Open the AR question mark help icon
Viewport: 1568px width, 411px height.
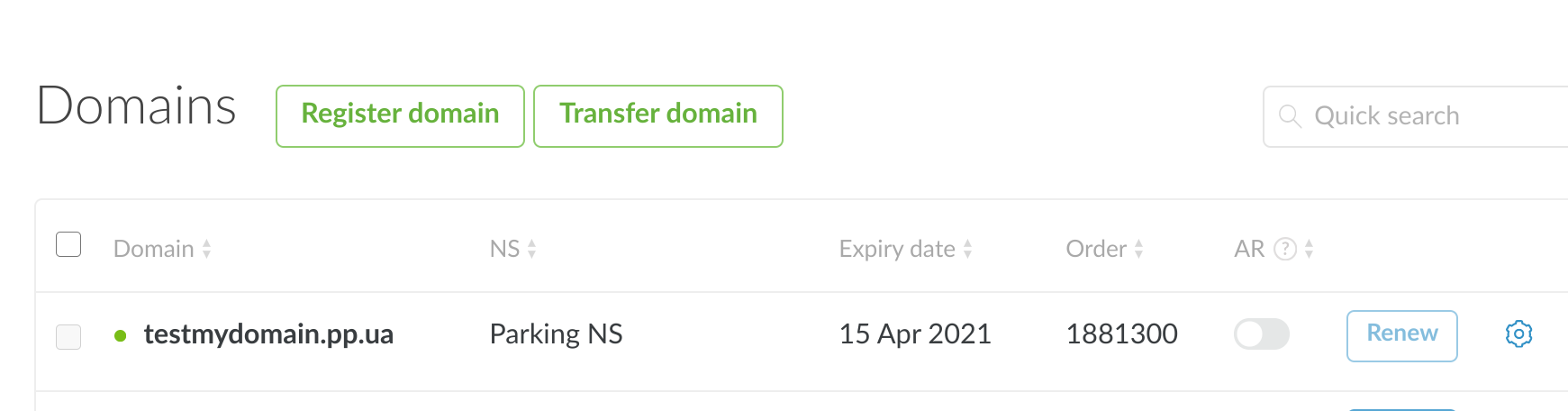pyautogui.click(x=1285, y=249)
